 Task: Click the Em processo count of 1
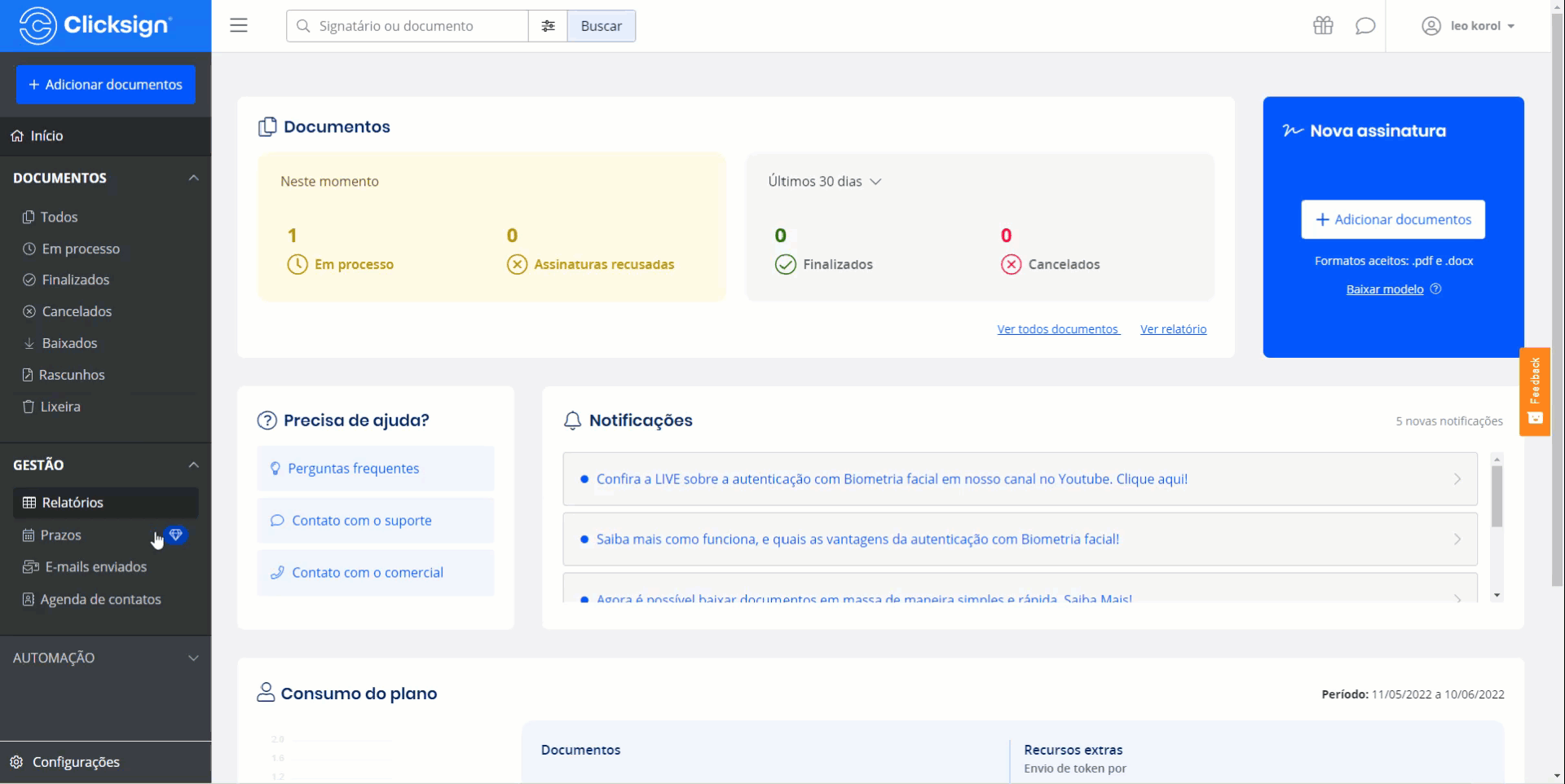292,236
